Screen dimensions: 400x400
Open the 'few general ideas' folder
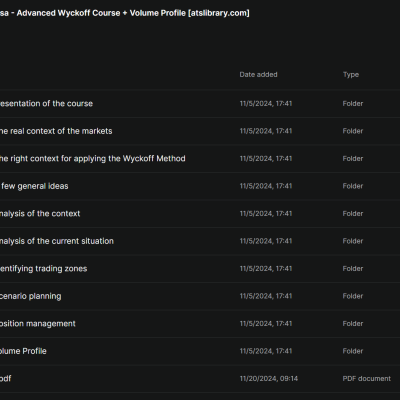200,186
